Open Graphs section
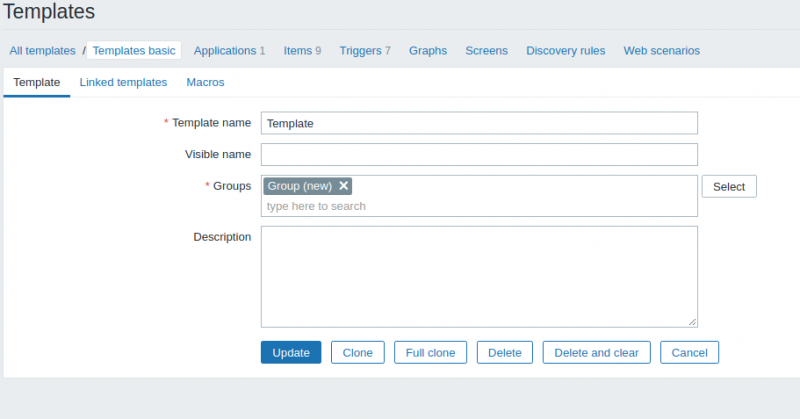The width and height of the screenshot is (800, 419). click(428, 51)
